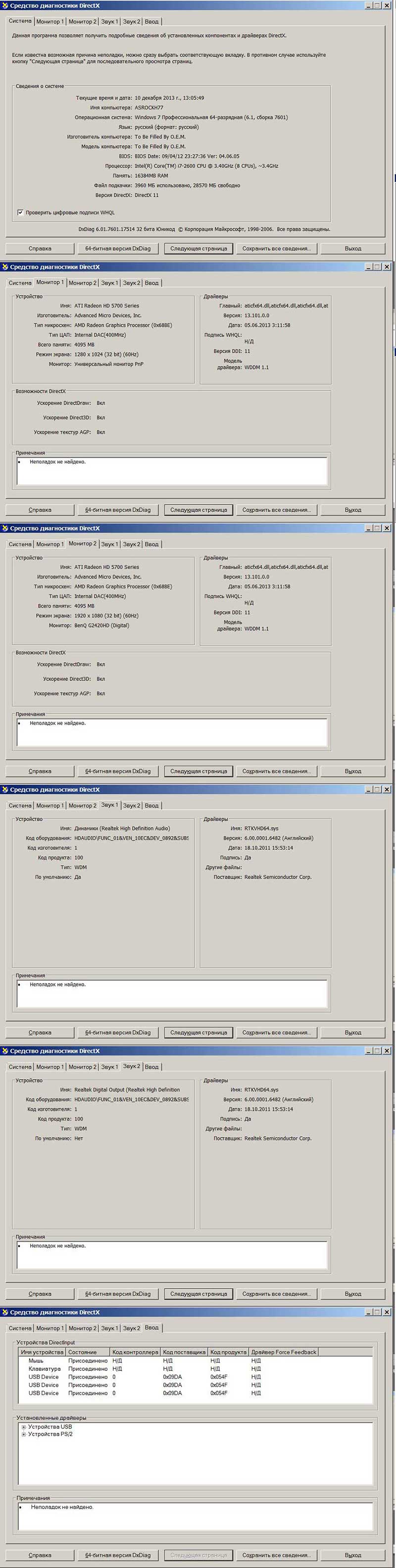Screen dimensions: 396x1568
Task: Toggle the "Проверить цифровые подписи WHQL" checkbox
Action: [21, 212]
